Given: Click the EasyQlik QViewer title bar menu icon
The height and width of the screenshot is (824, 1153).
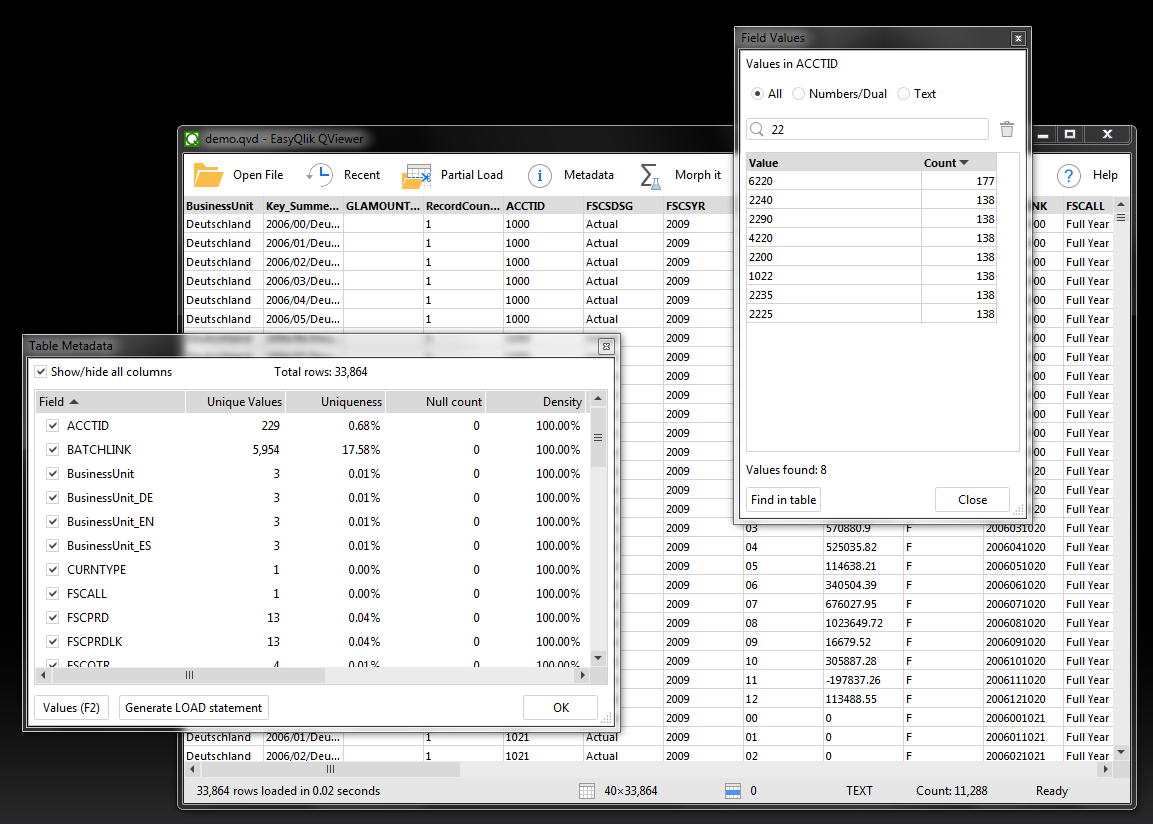Looking at the screenshot, I should point(191,139).
